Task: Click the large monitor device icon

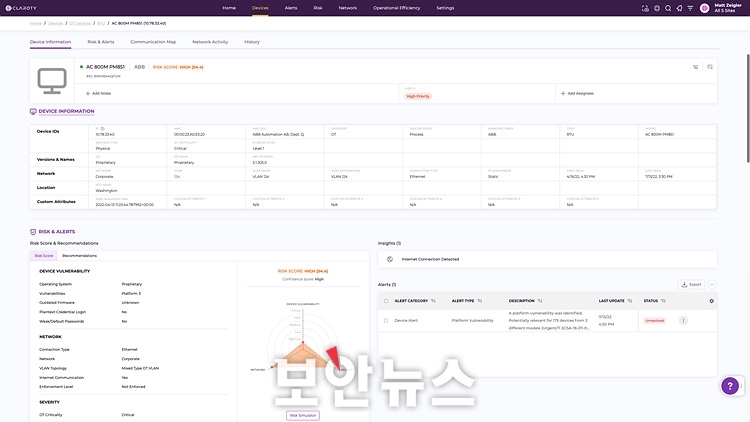Action: click(52, 81)
